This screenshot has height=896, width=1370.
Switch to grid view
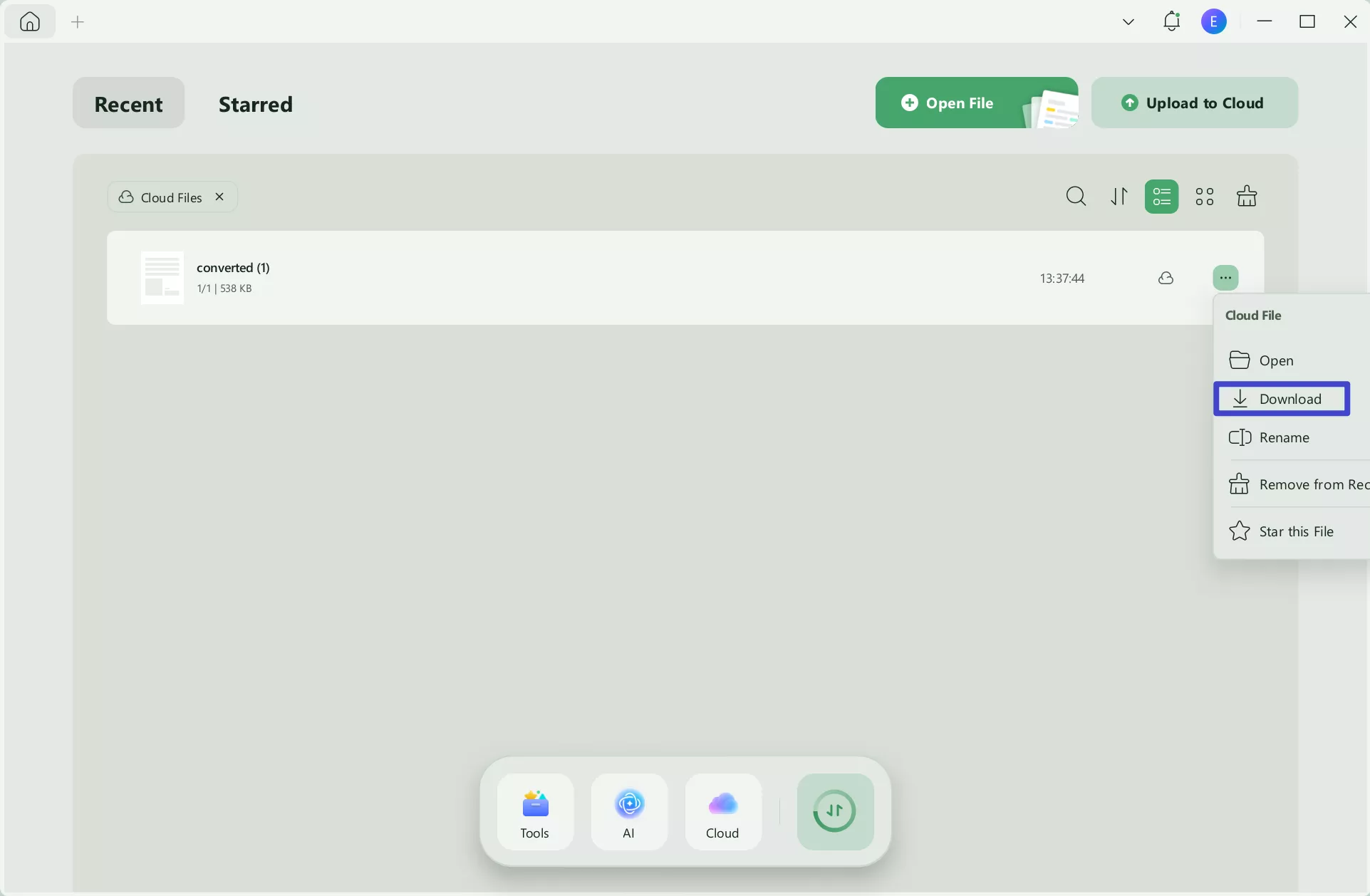pos(1205,196)
